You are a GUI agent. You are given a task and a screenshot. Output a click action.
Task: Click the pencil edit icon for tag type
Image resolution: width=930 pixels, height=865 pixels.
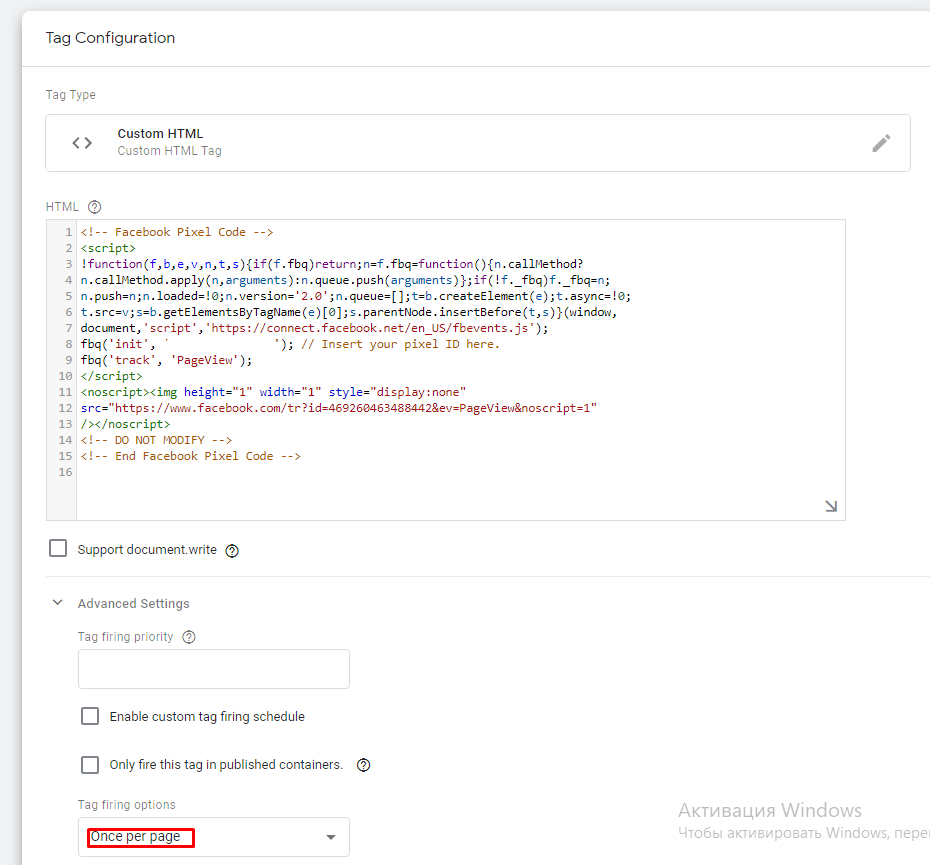pyautogui.click(x=881, y=143)
